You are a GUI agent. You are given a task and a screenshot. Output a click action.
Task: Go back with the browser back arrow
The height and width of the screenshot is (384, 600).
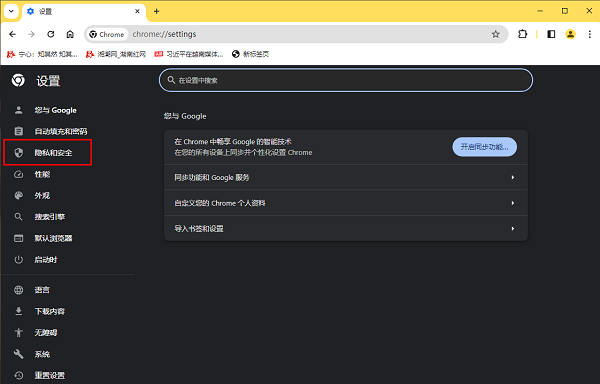[12, 34]
